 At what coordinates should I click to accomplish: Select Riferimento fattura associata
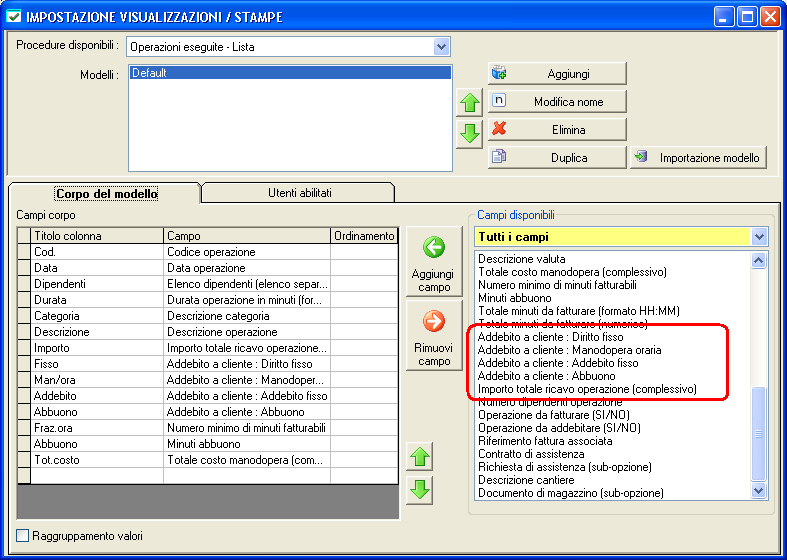tap(545, 441)
